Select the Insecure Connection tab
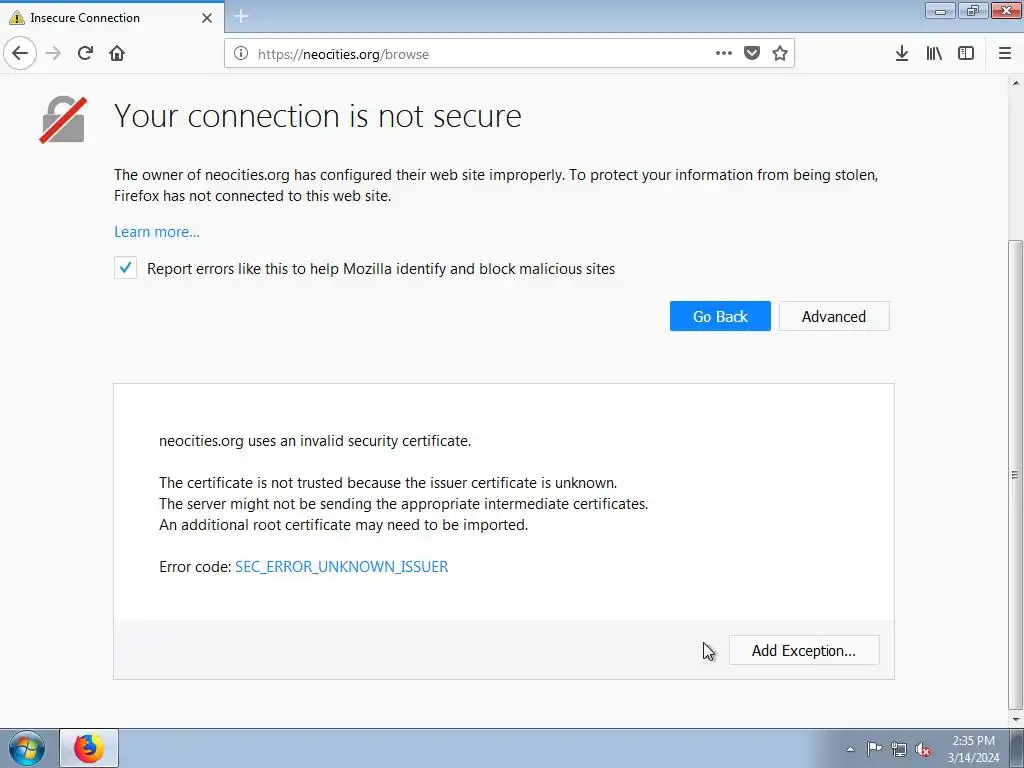The height and width of the screenshot is (768, 1024). pyautogui.click(x=112, y=18)
